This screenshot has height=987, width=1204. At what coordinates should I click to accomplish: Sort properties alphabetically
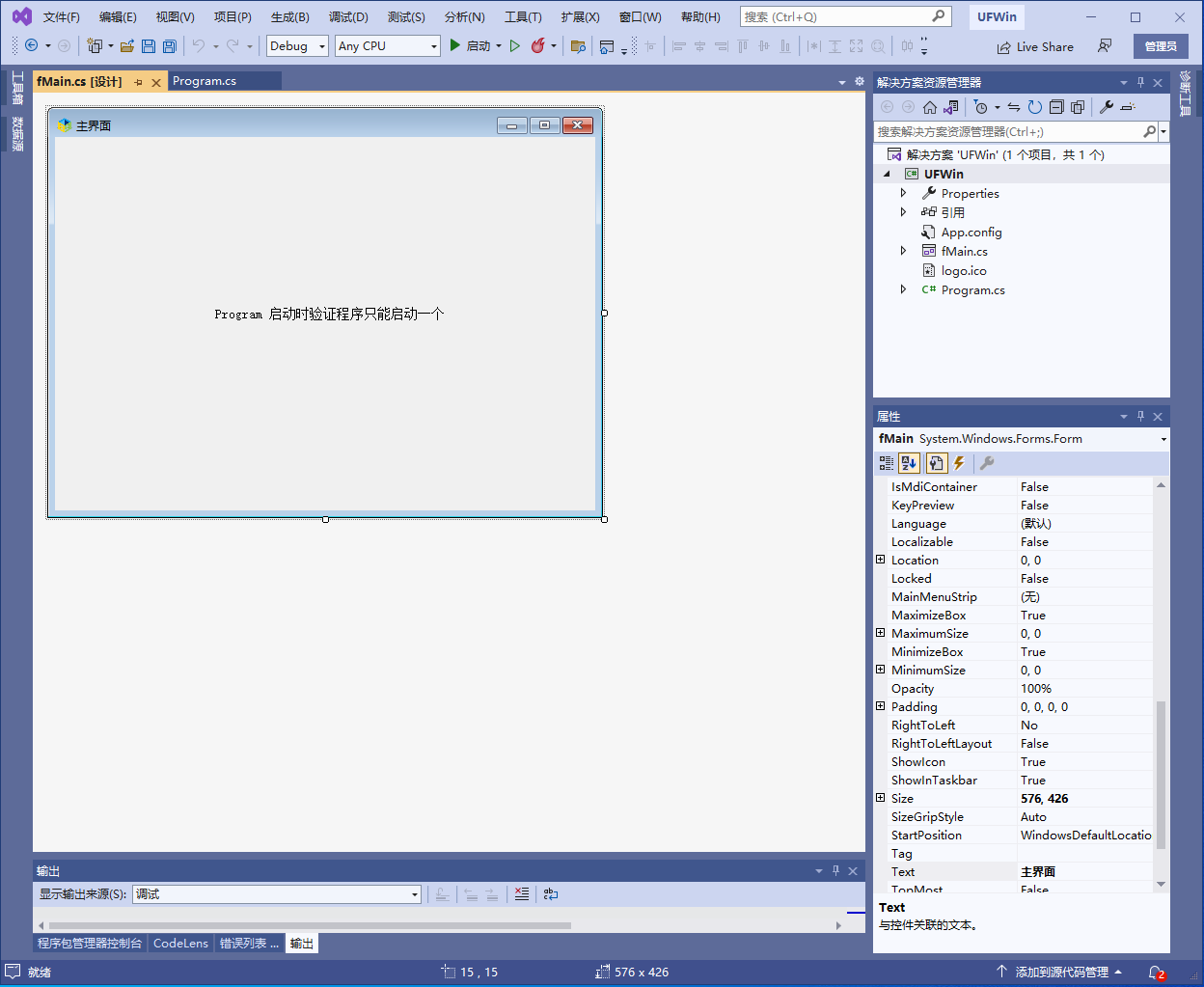point(910,463)
